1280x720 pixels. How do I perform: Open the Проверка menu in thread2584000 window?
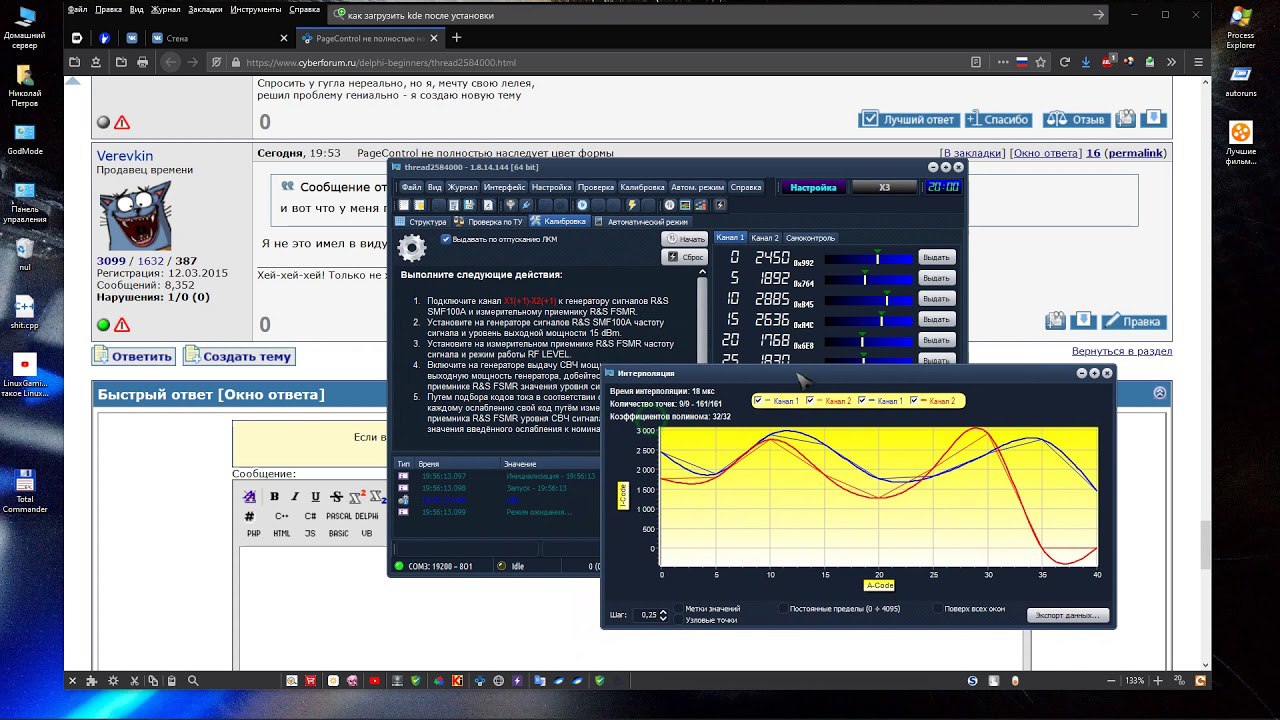[596, 187]
